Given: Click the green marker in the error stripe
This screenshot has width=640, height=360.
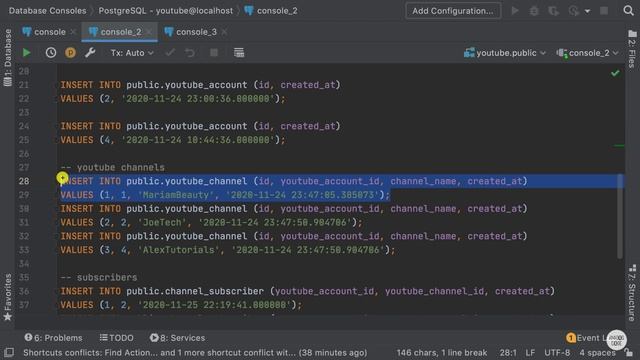Looking at the screenshot, I should pos(619,146).
